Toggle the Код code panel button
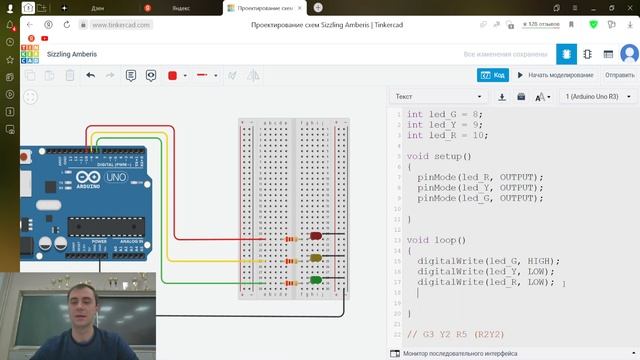The image size is (640, 360). click(x=493, y=75)
